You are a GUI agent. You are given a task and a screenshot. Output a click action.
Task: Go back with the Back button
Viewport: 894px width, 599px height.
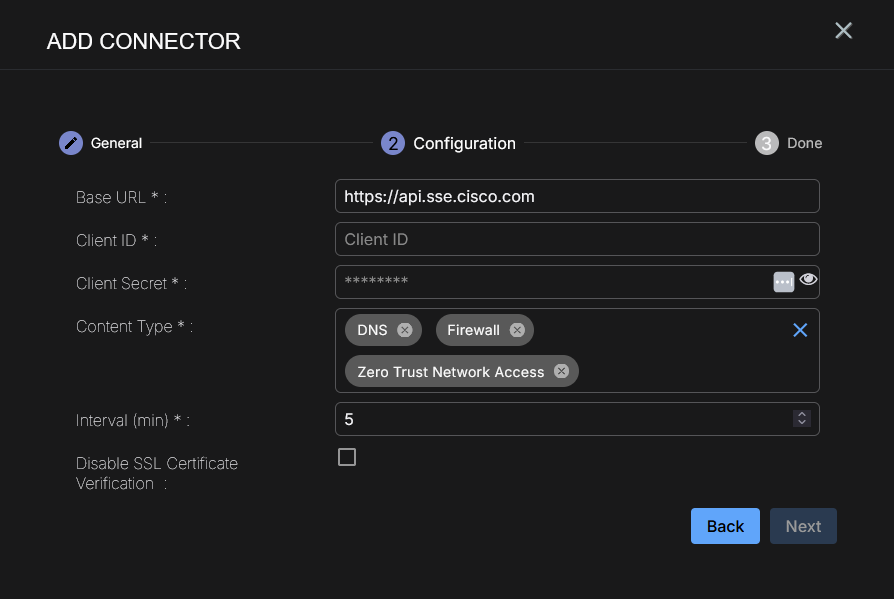click(725, 526)
